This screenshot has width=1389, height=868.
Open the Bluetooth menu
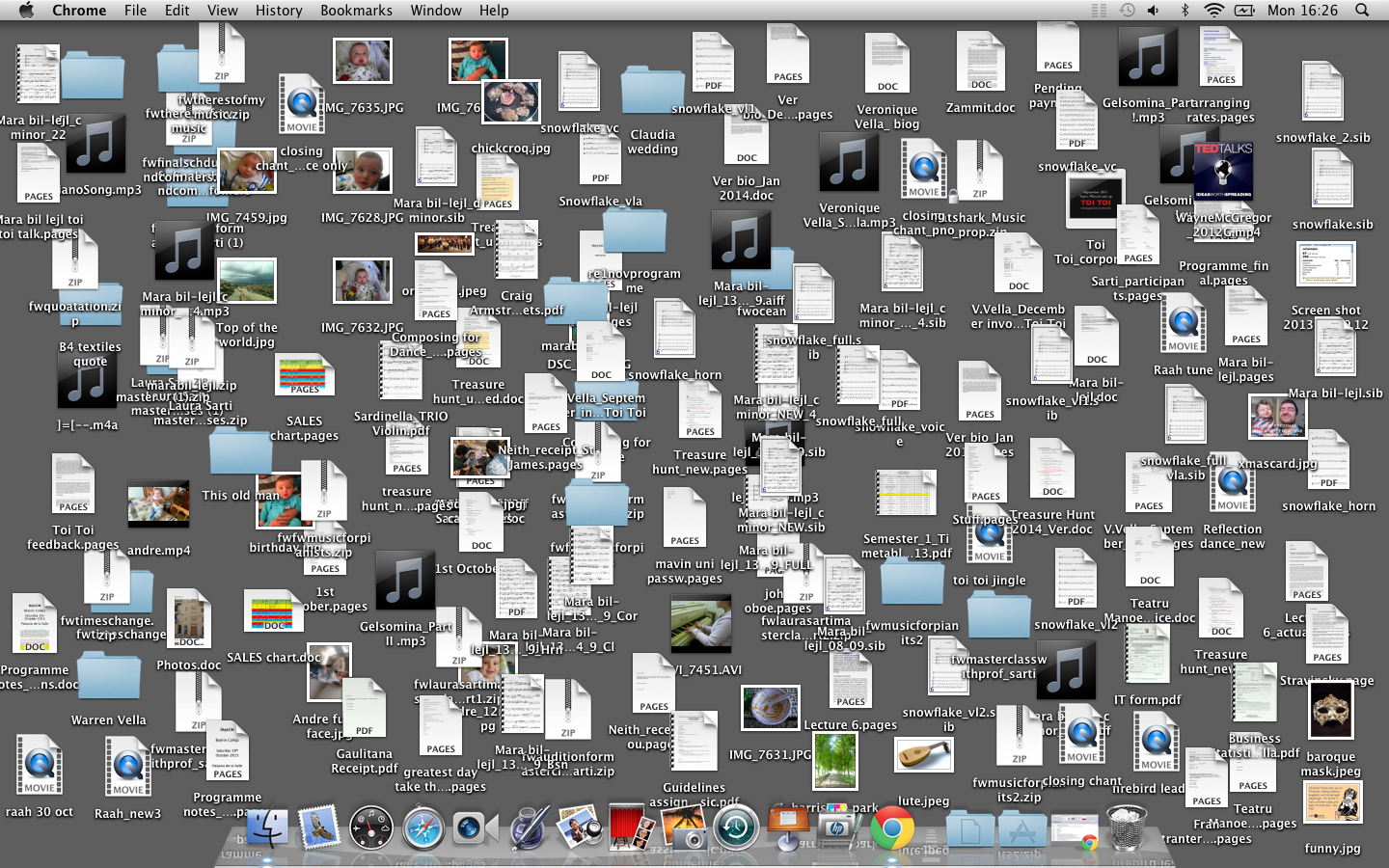coord(1185,11)
